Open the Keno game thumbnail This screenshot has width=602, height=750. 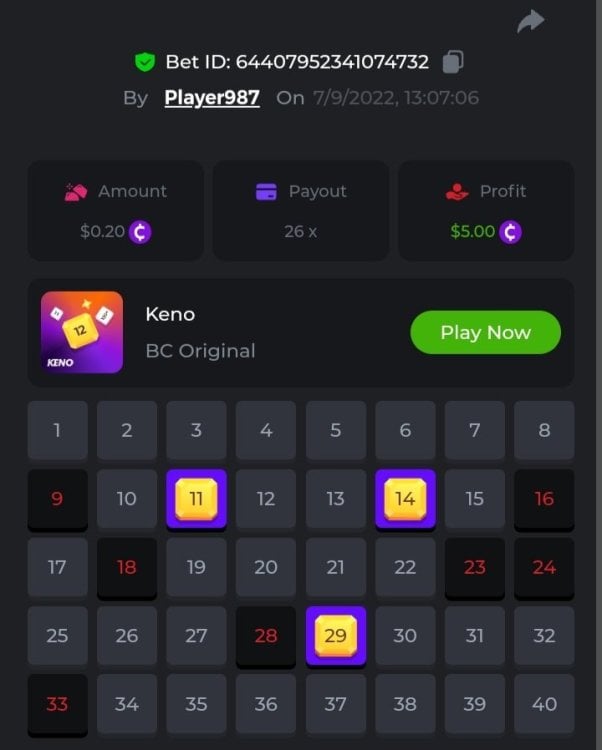tap(82, 332)
